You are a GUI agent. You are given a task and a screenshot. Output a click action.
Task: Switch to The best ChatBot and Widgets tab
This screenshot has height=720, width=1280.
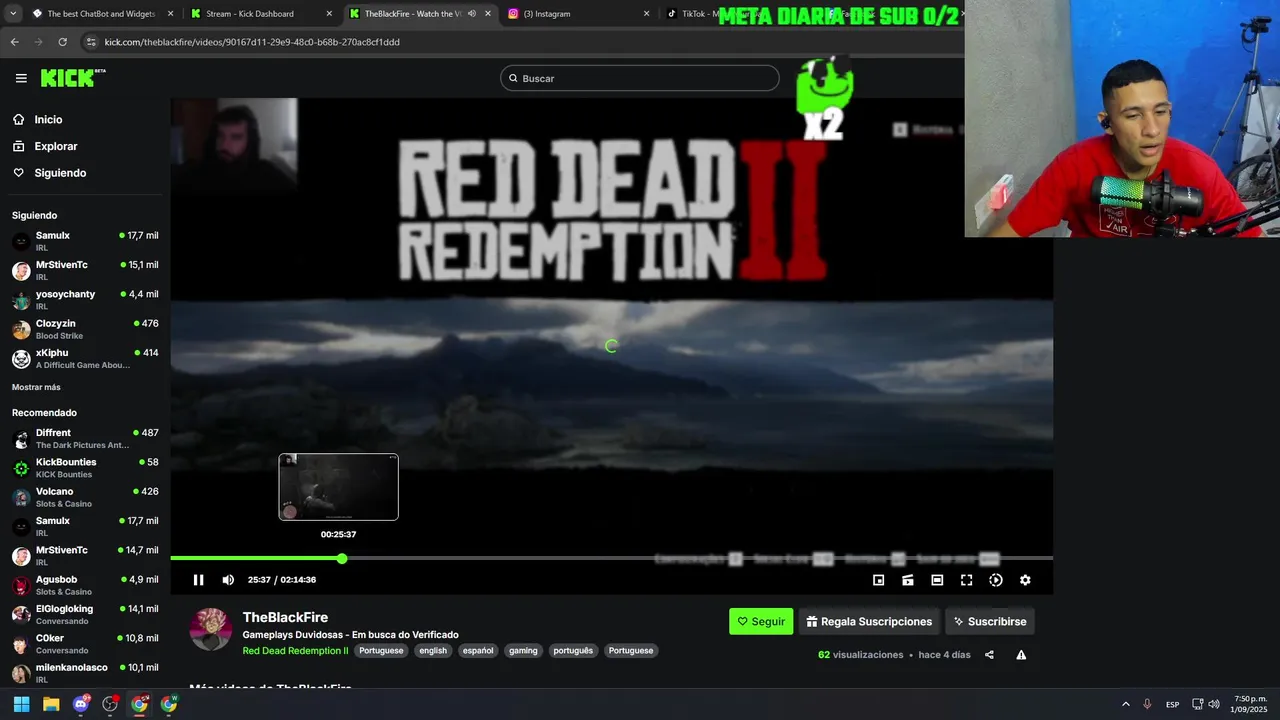104,14
